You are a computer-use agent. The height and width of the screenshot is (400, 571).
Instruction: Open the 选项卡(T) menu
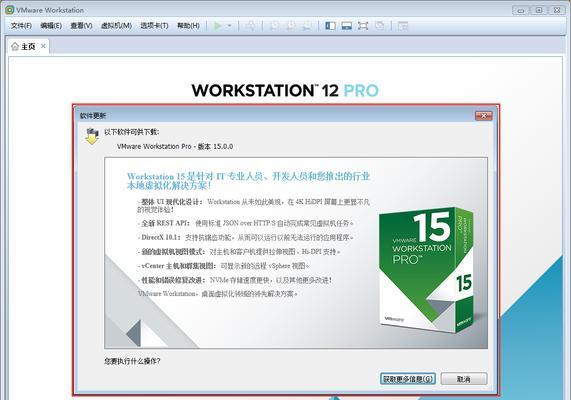point(154,26)
